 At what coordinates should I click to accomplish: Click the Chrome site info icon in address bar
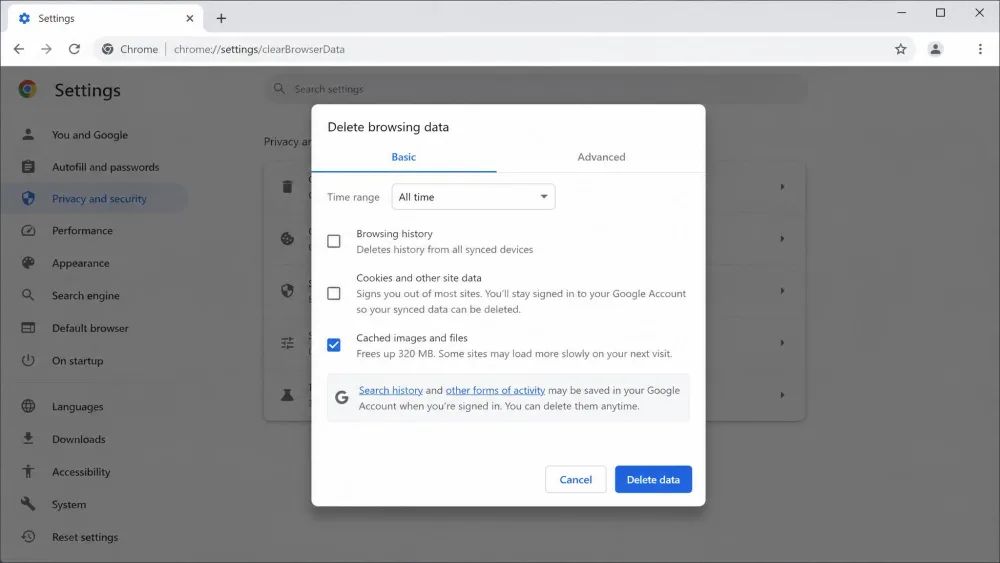tap(108, 49)
